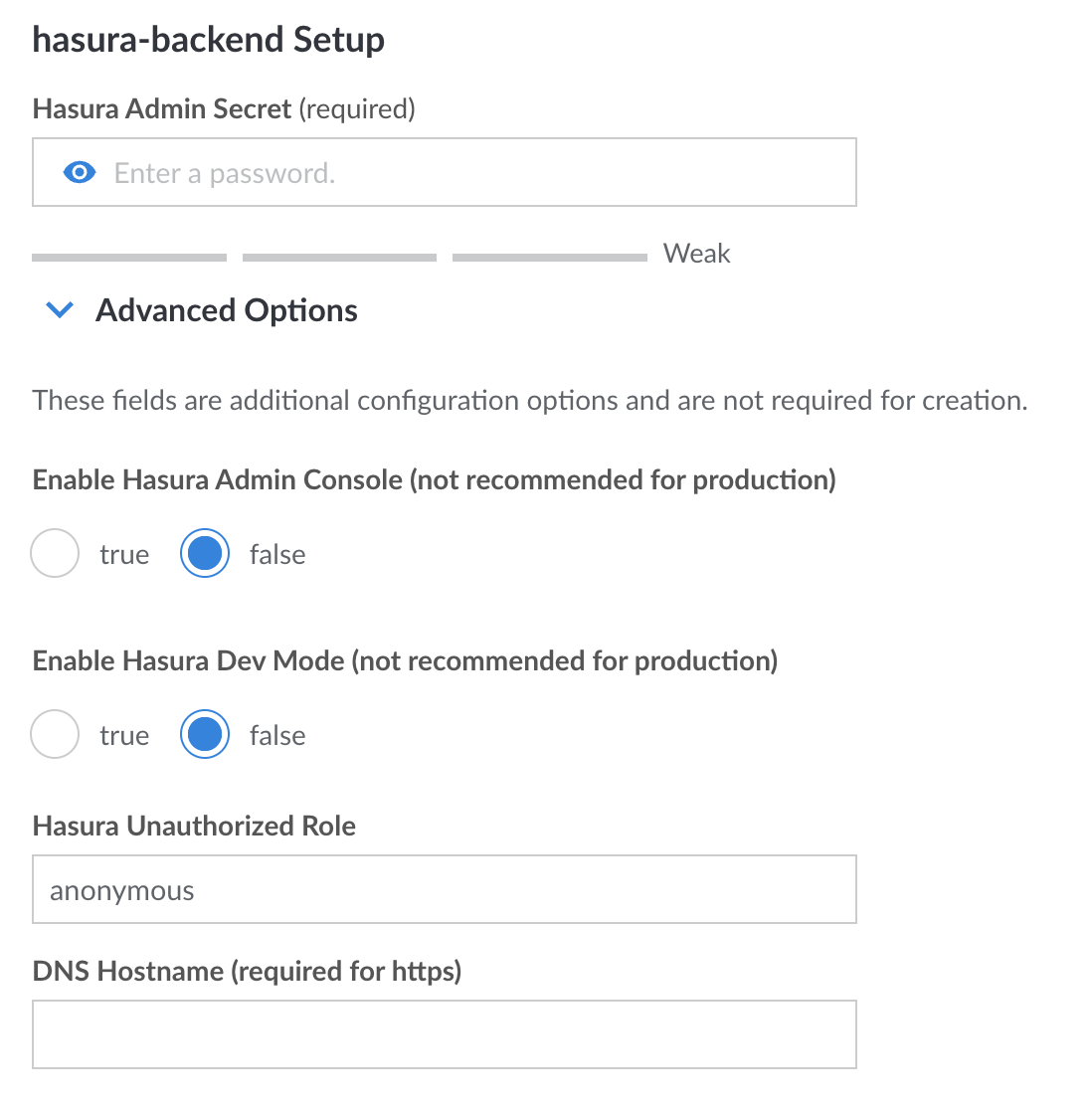The width and height of the screenshot is (1092, 1110).
Task: Click the Weak password strength label
Action: point(696,254)
